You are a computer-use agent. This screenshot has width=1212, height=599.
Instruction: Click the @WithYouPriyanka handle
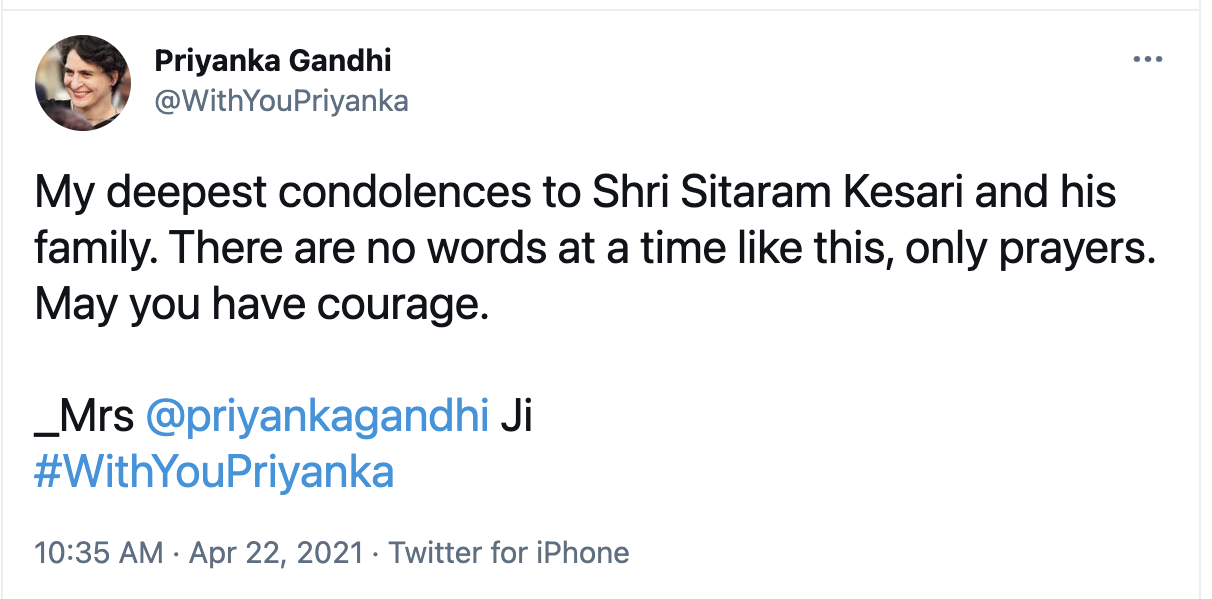(x=281, y=101)
